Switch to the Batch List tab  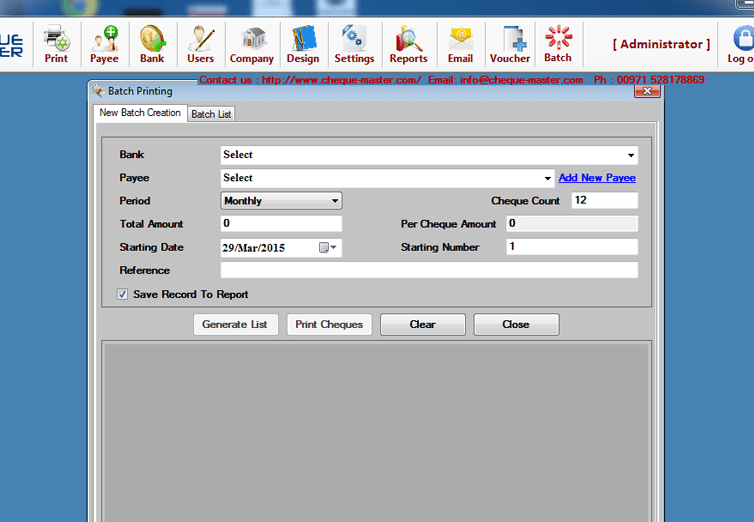(211, 114)
